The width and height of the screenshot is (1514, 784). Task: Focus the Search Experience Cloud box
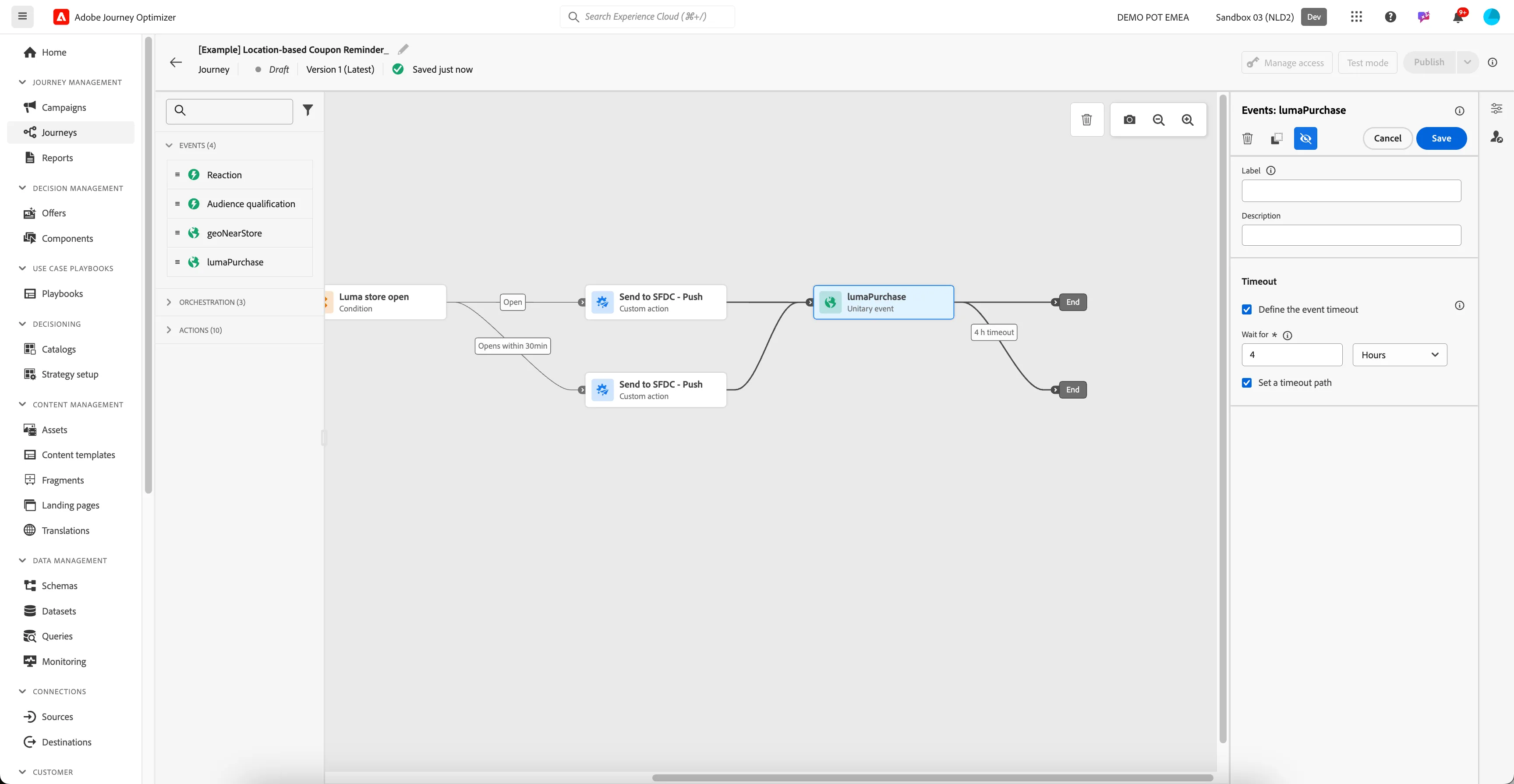(647, 17)
